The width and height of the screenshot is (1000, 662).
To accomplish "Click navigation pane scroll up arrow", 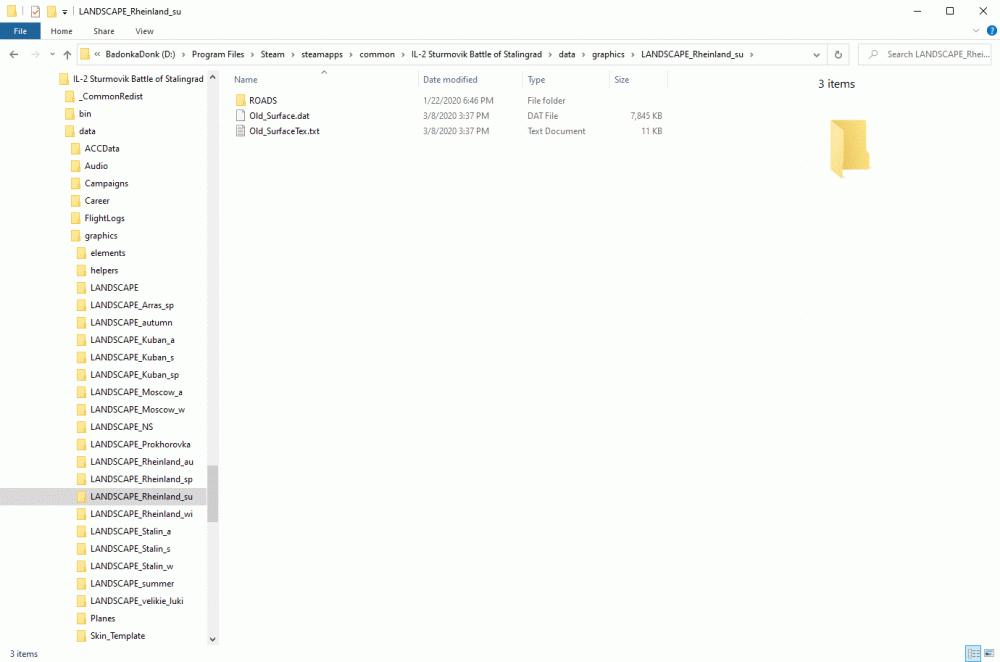I will (212, 77).
